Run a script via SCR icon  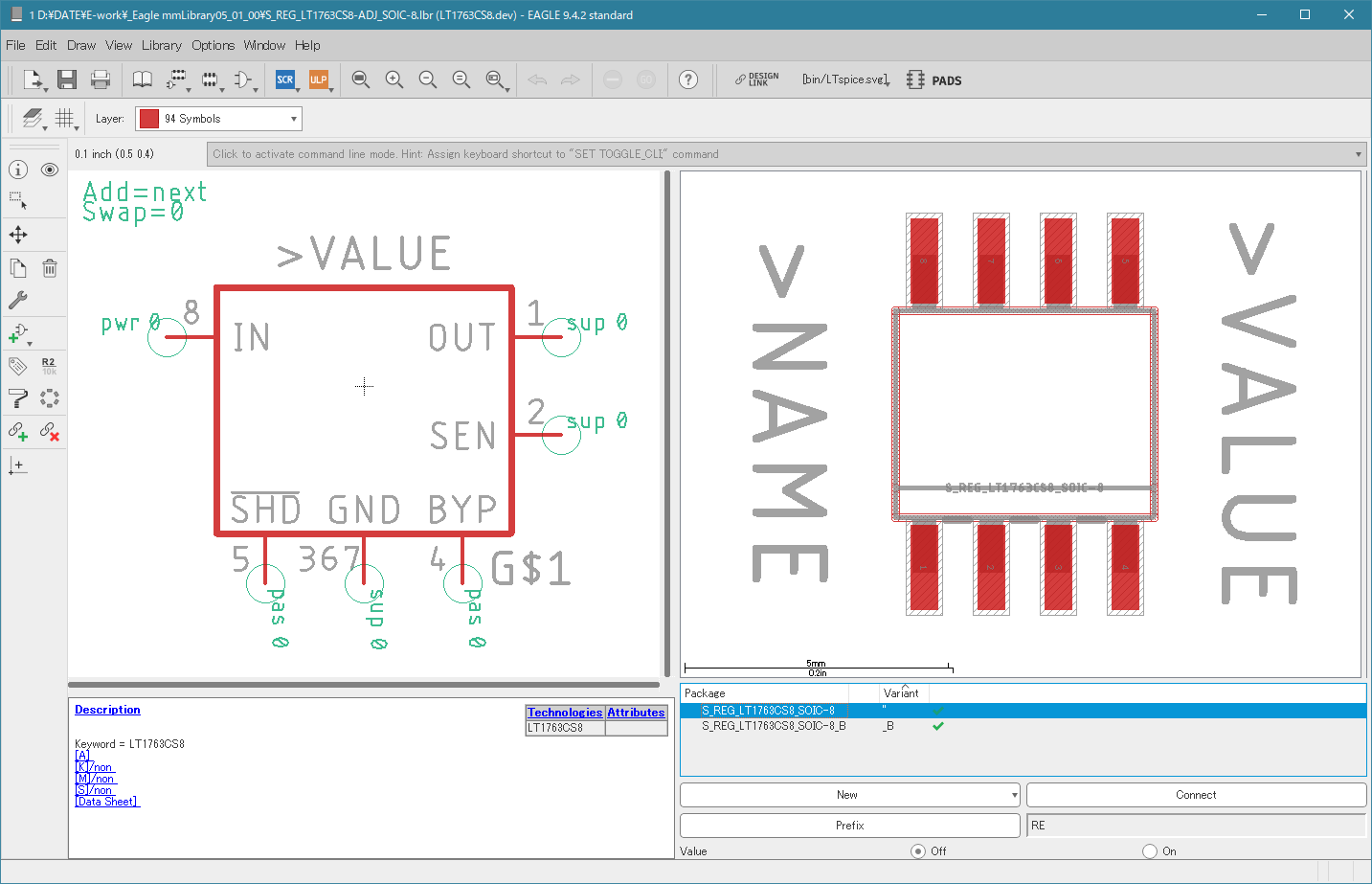pos(285,79)
